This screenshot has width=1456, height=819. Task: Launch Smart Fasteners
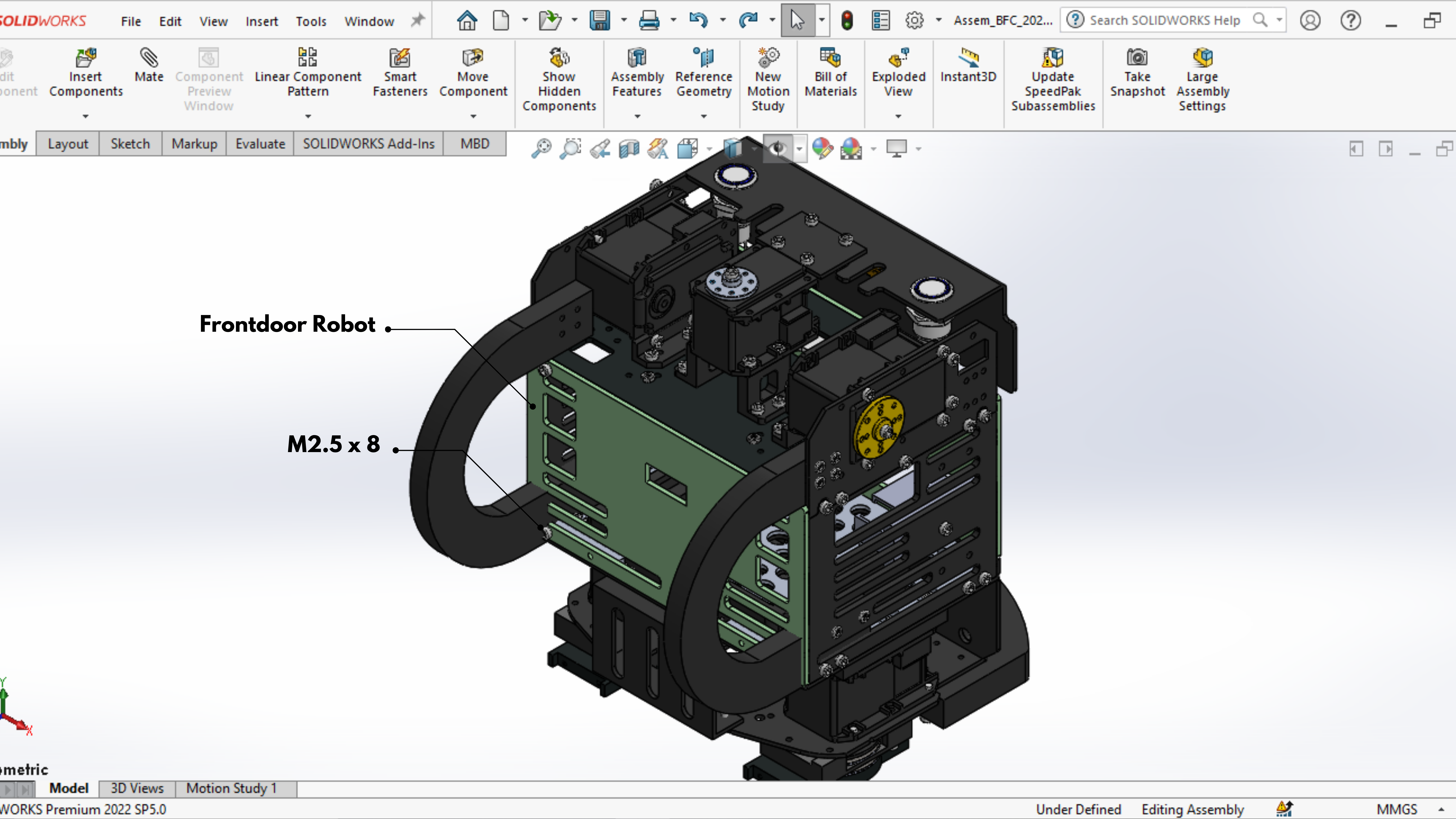click(400, 74)
